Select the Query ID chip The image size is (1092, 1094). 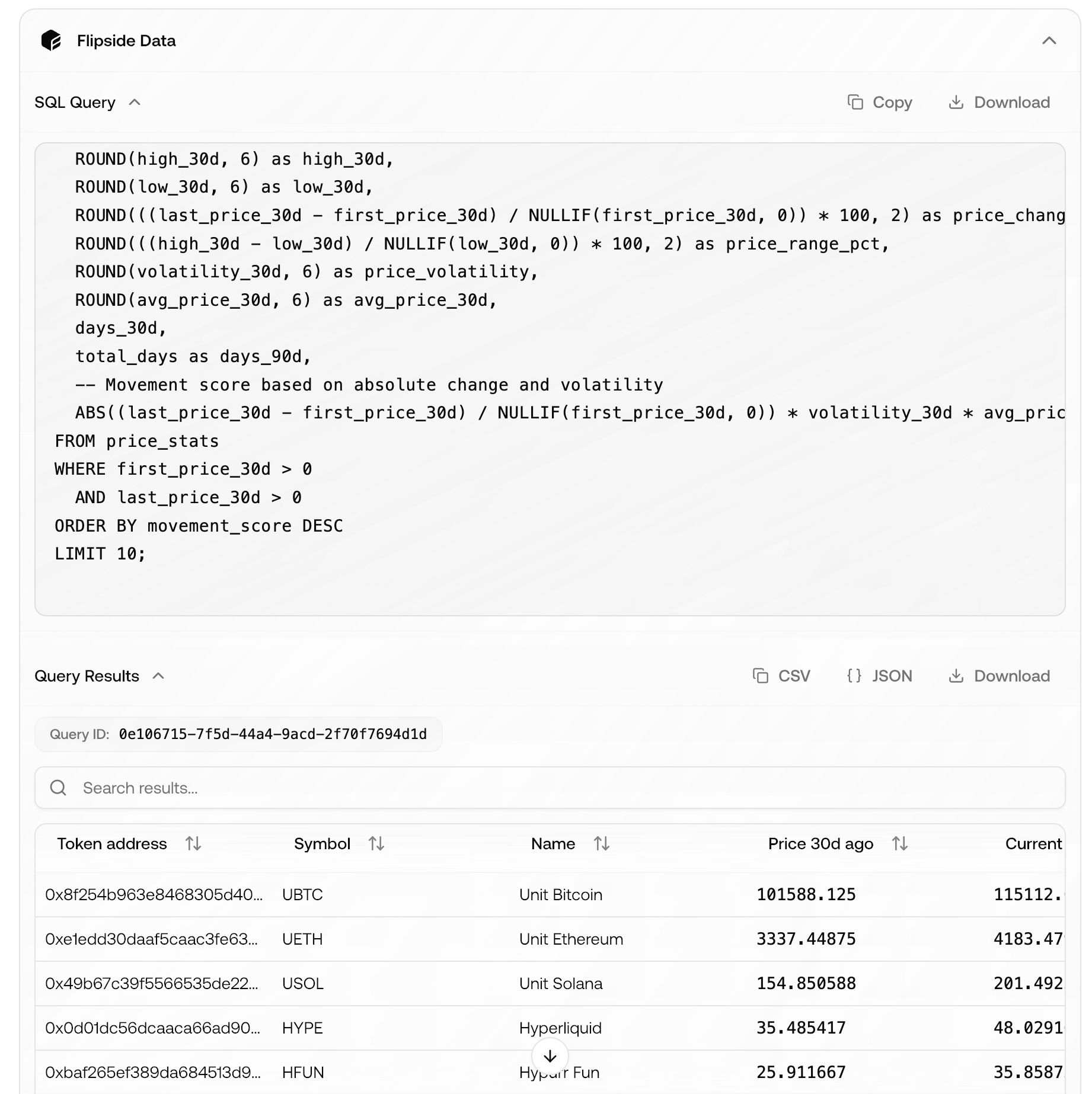click(x=237, y=733)
